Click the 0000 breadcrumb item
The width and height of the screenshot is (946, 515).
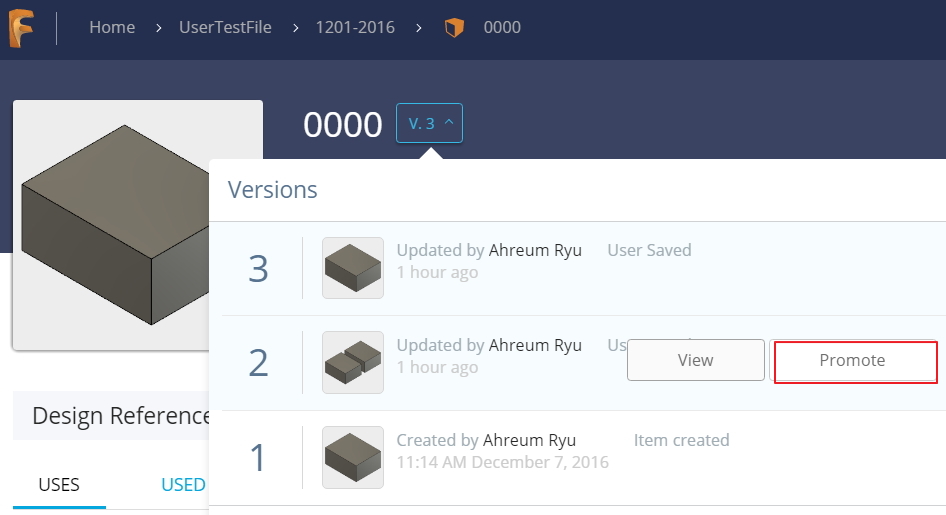502,27
